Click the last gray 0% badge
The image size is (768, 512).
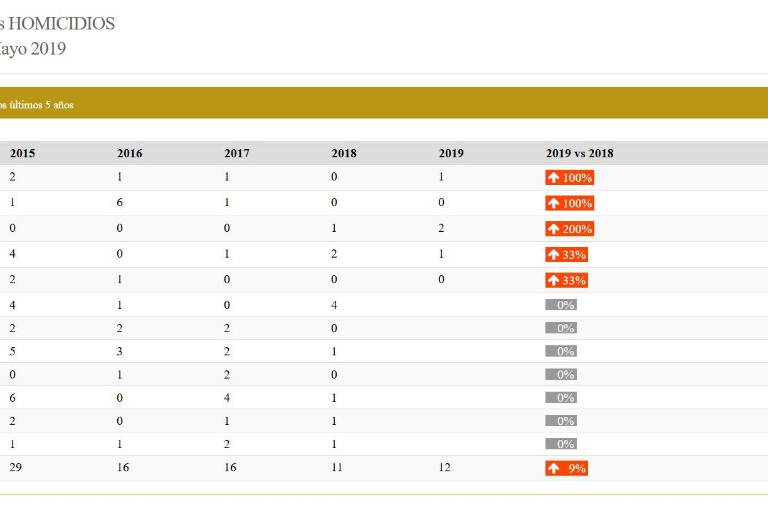(561, 444)
